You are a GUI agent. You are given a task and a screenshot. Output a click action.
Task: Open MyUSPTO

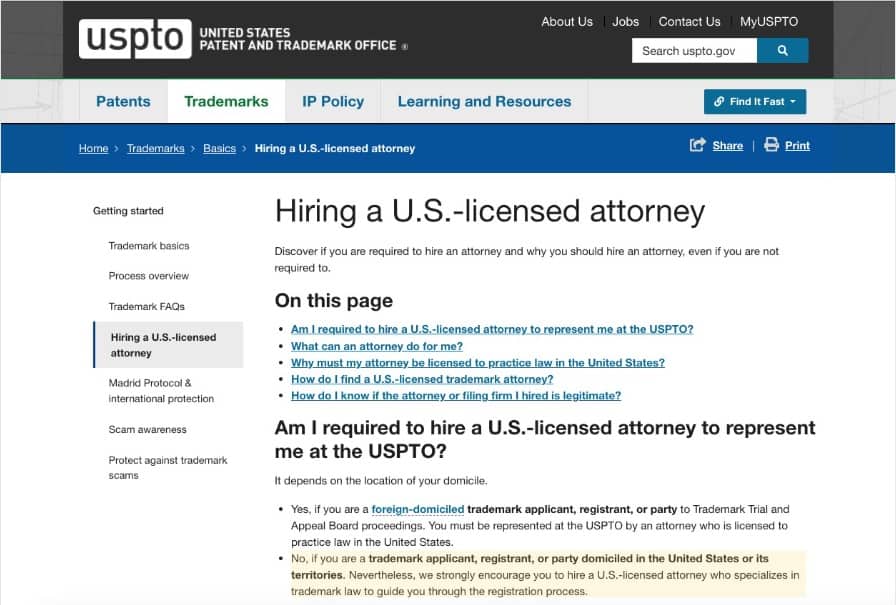pos(769,22)
